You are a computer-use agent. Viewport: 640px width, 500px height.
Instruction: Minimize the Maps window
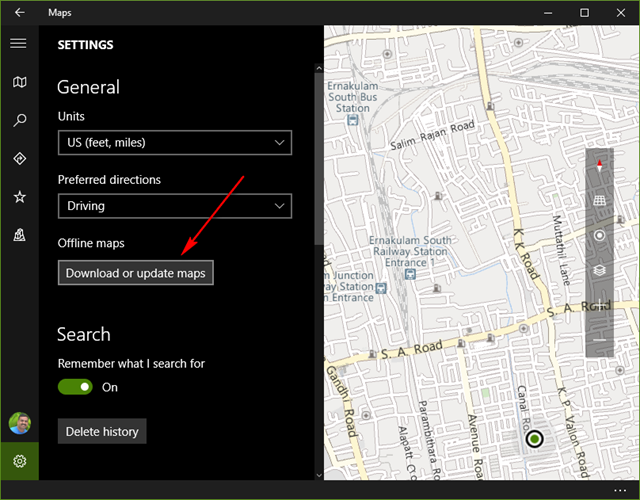tap(548, 13)
